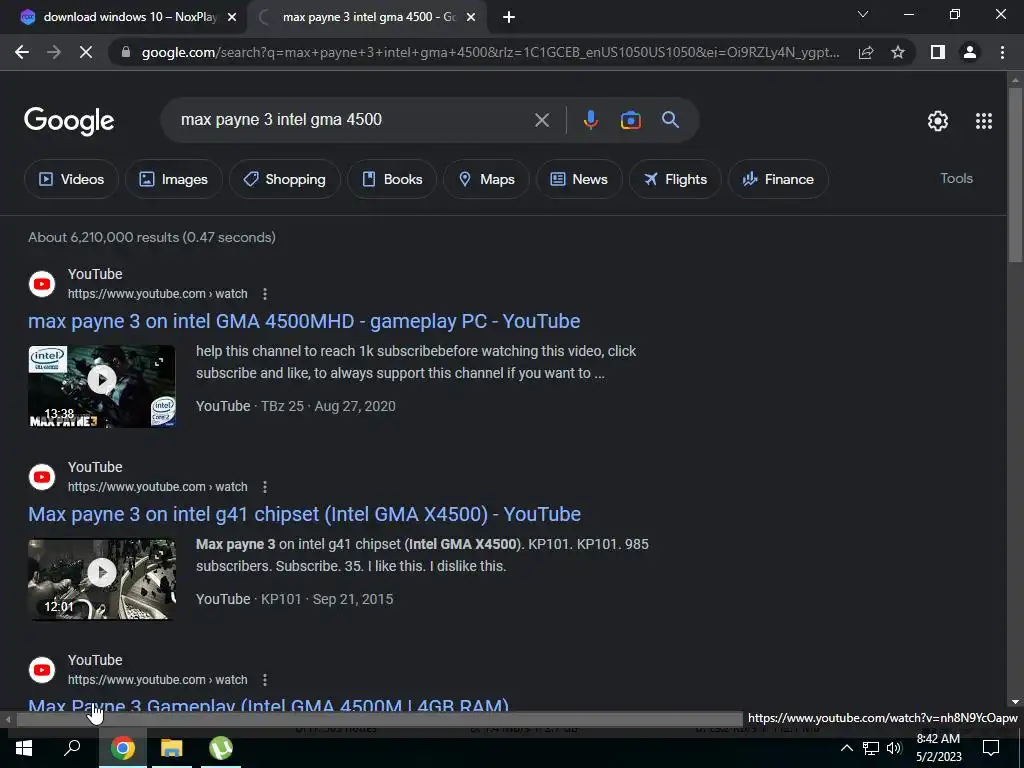
Task: Open network status in system tray
Action: [871, 748]
